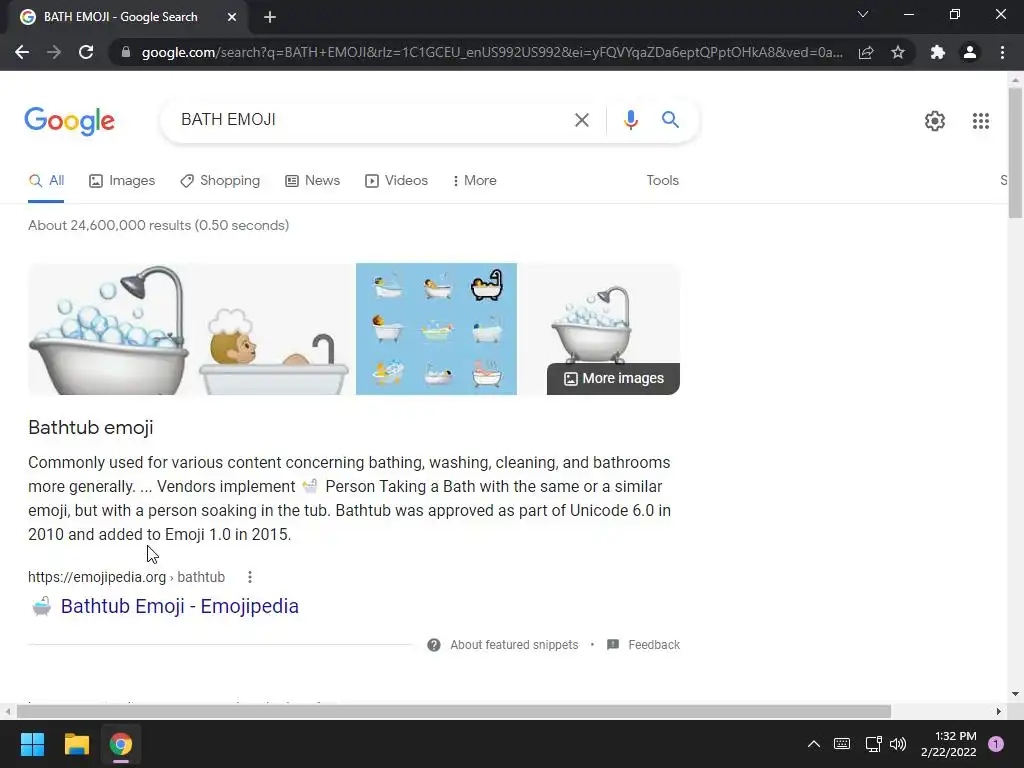Open a new browser tab

270,17
